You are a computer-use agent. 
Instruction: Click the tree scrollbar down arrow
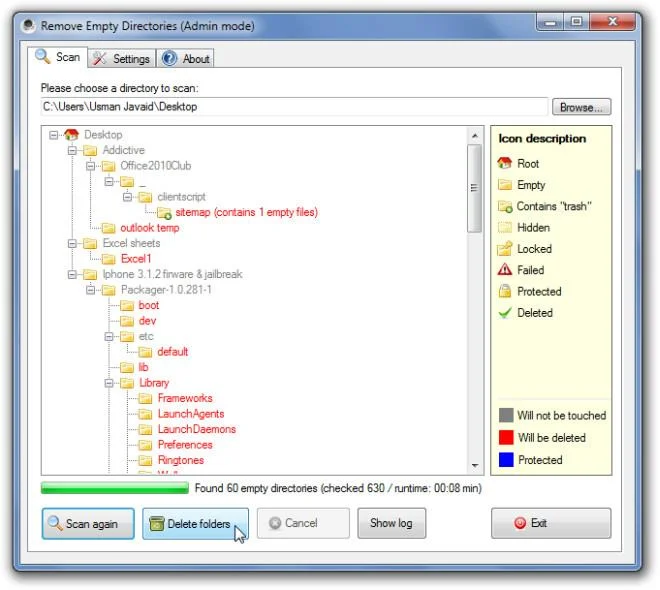pyautogui.click(x=475, y=465)
